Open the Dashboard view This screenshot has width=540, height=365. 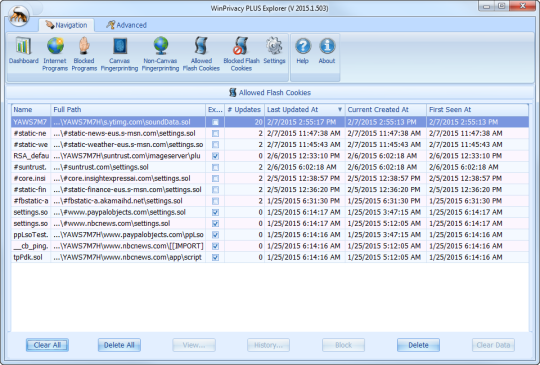click(x=23, y=51)
